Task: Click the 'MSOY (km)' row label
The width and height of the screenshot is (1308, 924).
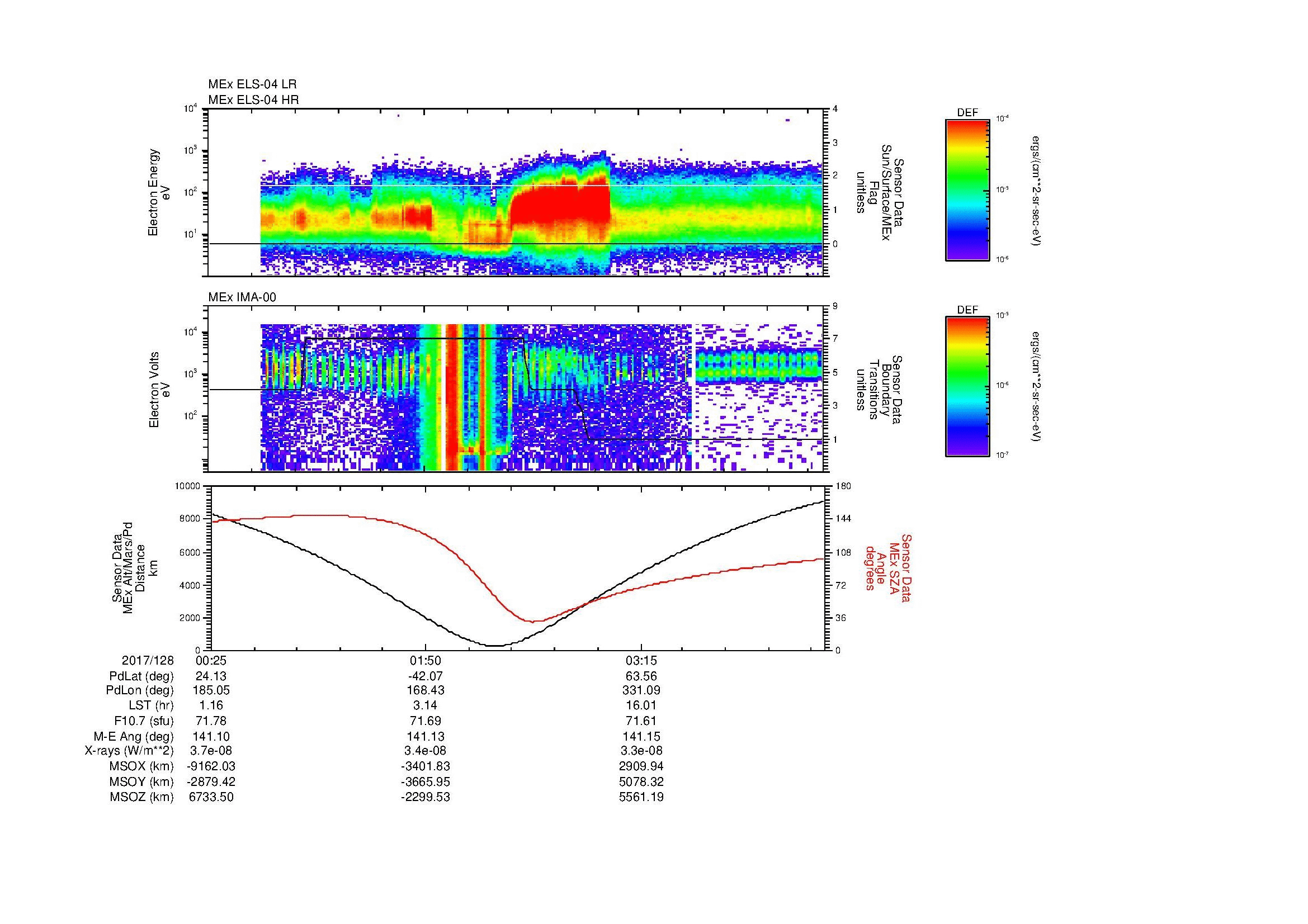Action: click(142, 781)
